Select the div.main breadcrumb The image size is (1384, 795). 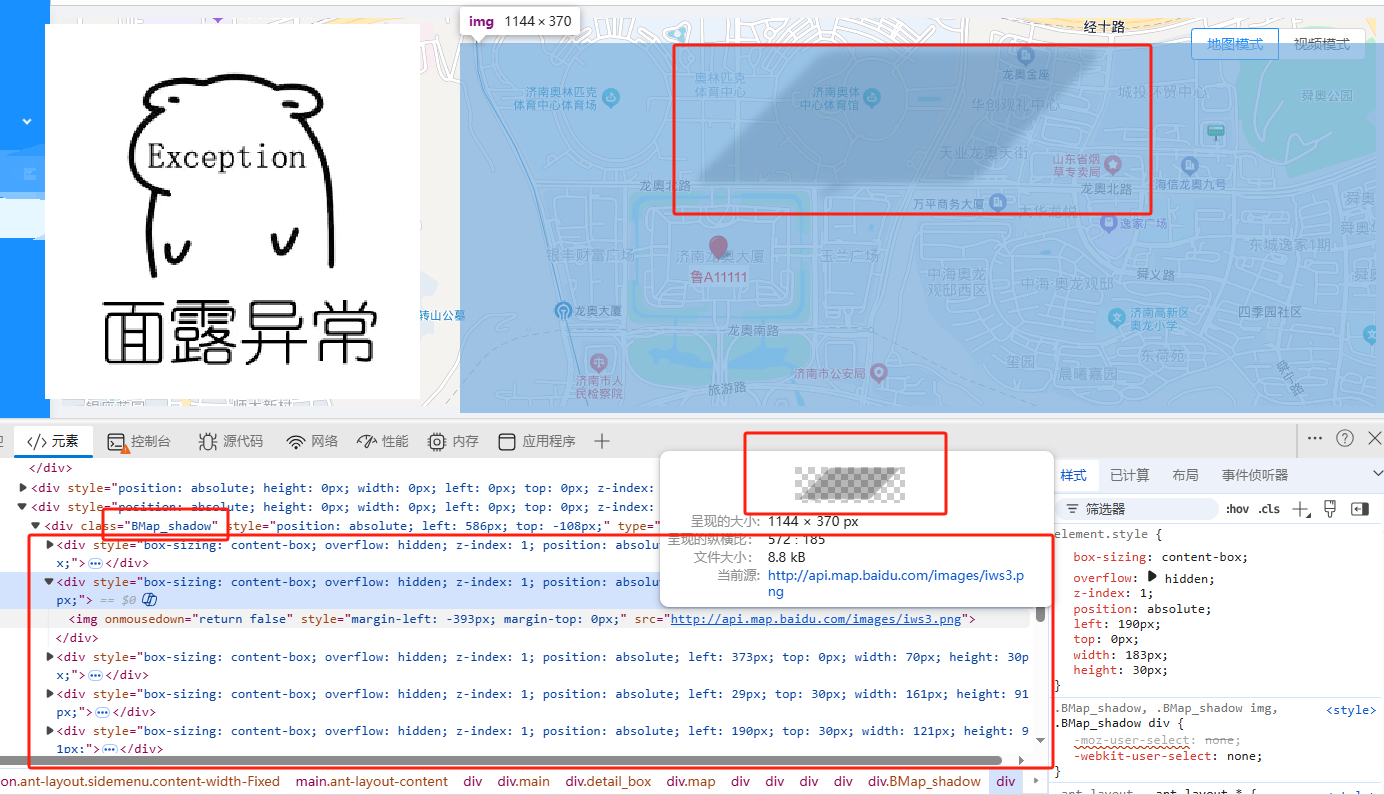524,781
